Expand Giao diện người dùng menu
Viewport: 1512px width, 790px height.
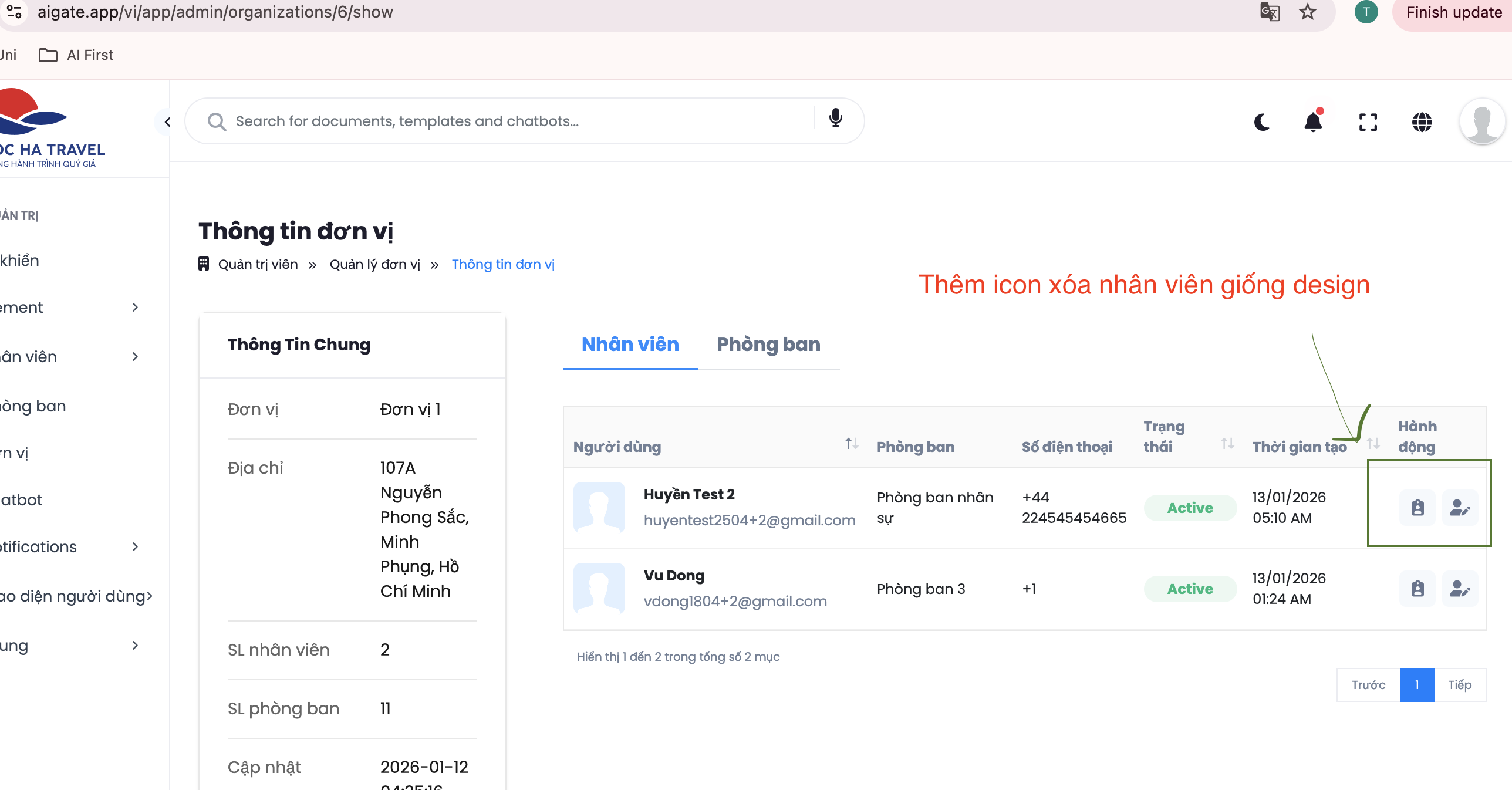coord(149,596)
